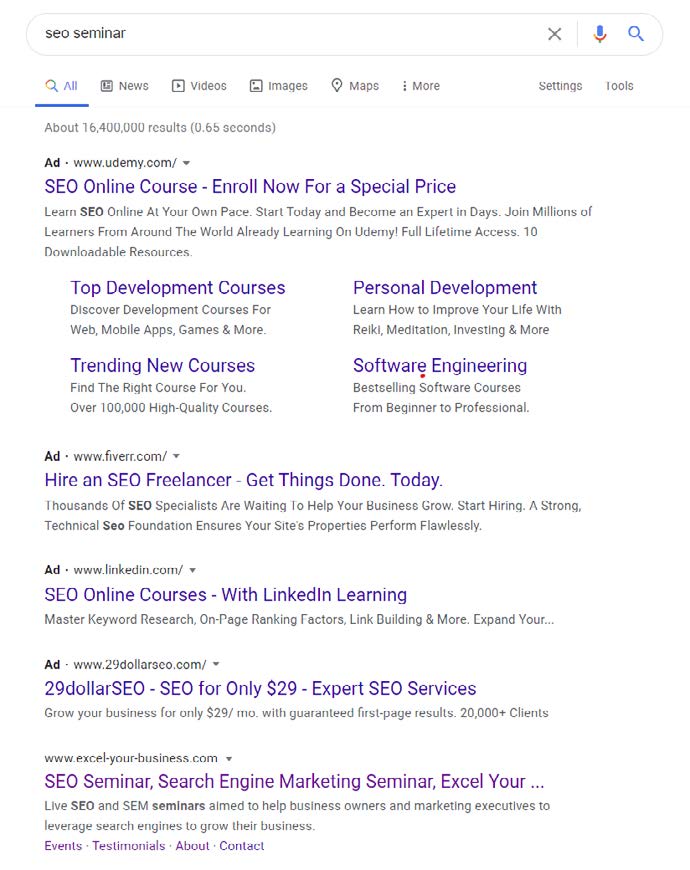Open the Testimonials sitelink
The height and width of the screenshot is (870, 690).
(129, 846)
